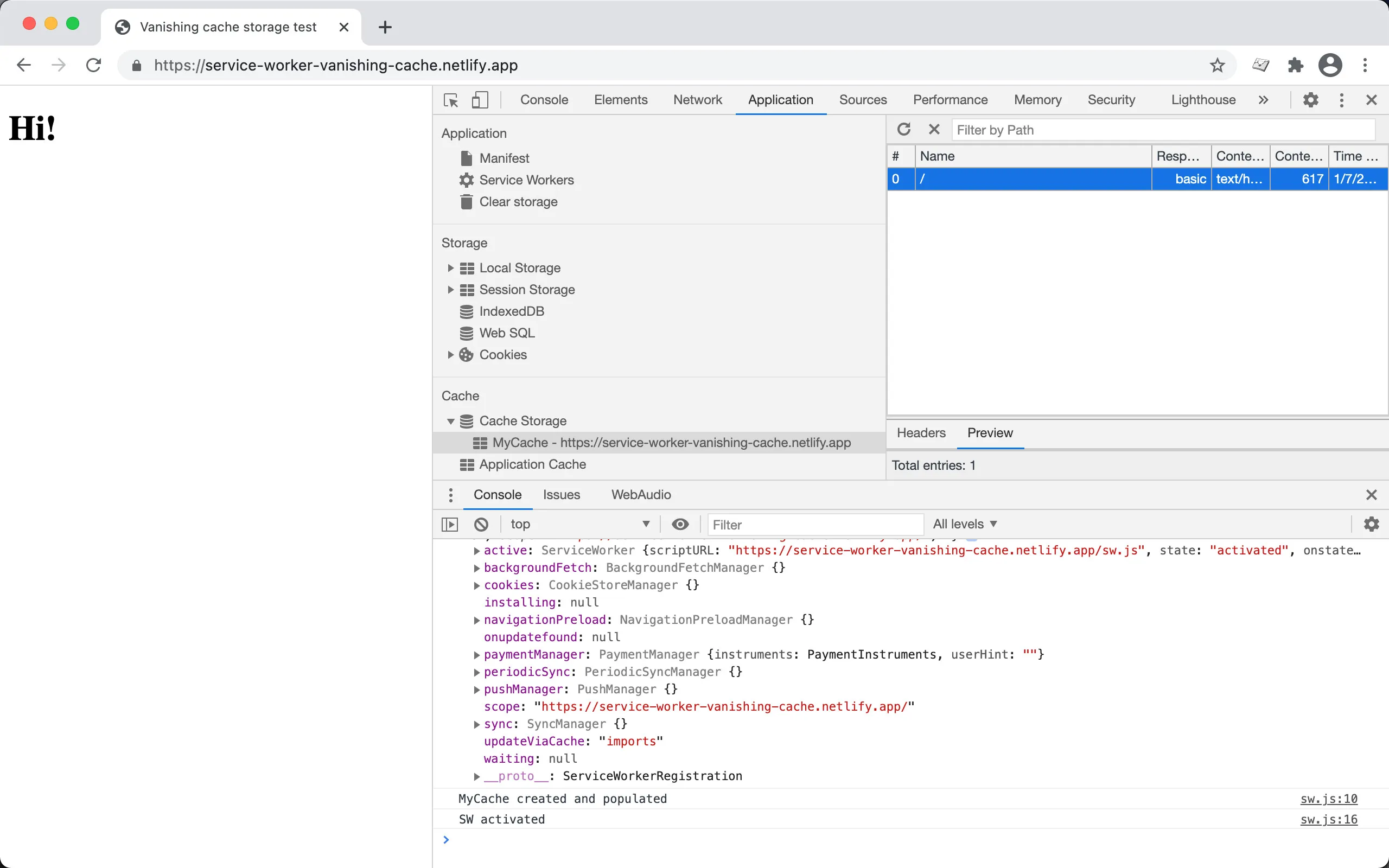
Task: Select Service Workers in the sidebar
Action: pyautogui.click(x=526, y=180)
